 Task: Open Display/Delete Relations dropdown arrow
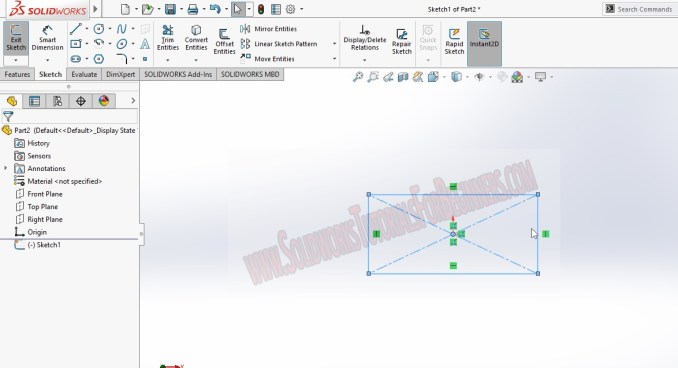(365, 60)
